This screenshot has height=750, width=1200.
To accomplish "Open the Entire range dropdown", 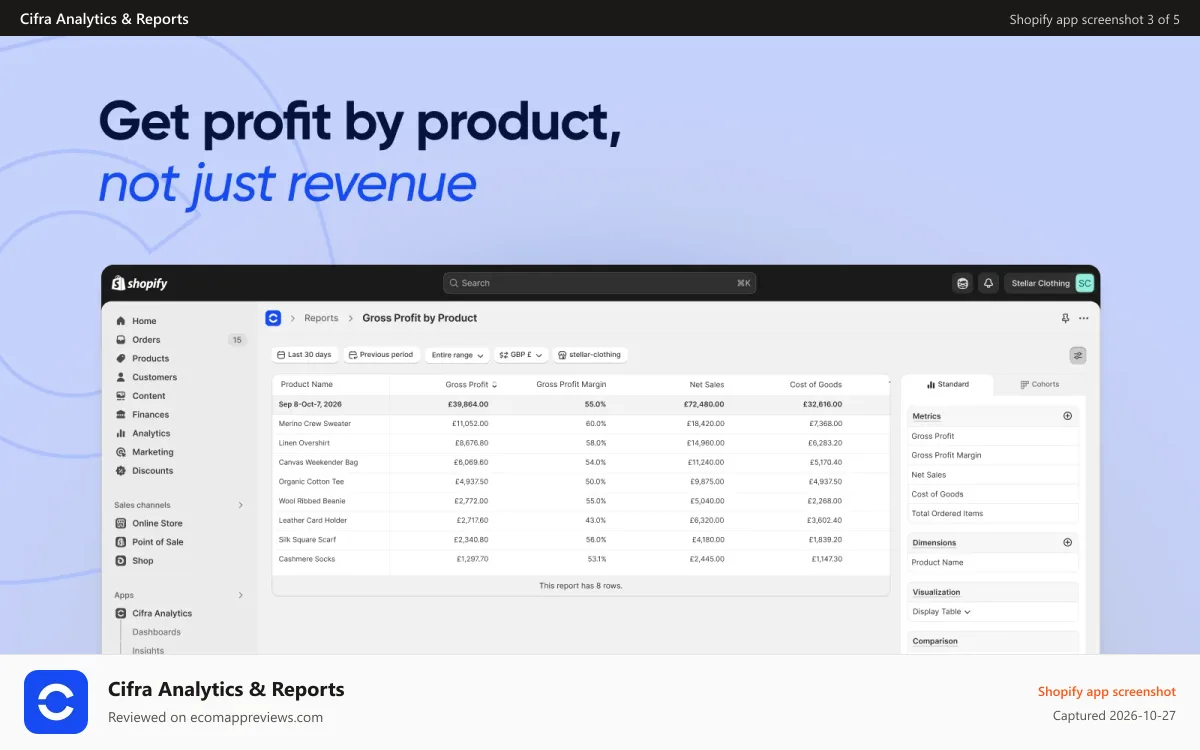I will (x=457, y=355).
